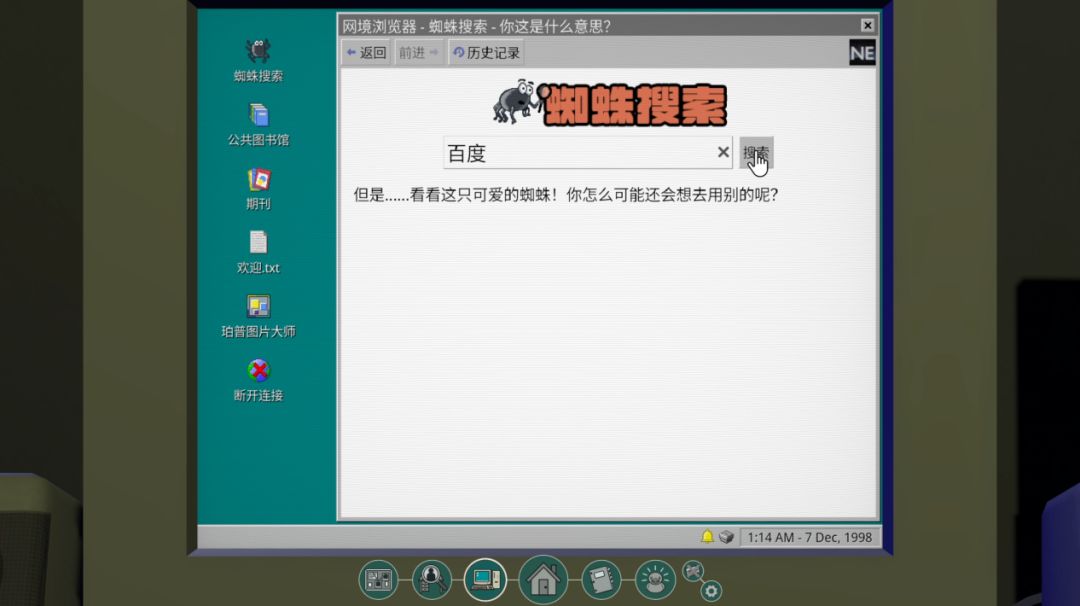Click the small map icon above the gear
Screen dimensions: 1080x606
tap(693, 570)
